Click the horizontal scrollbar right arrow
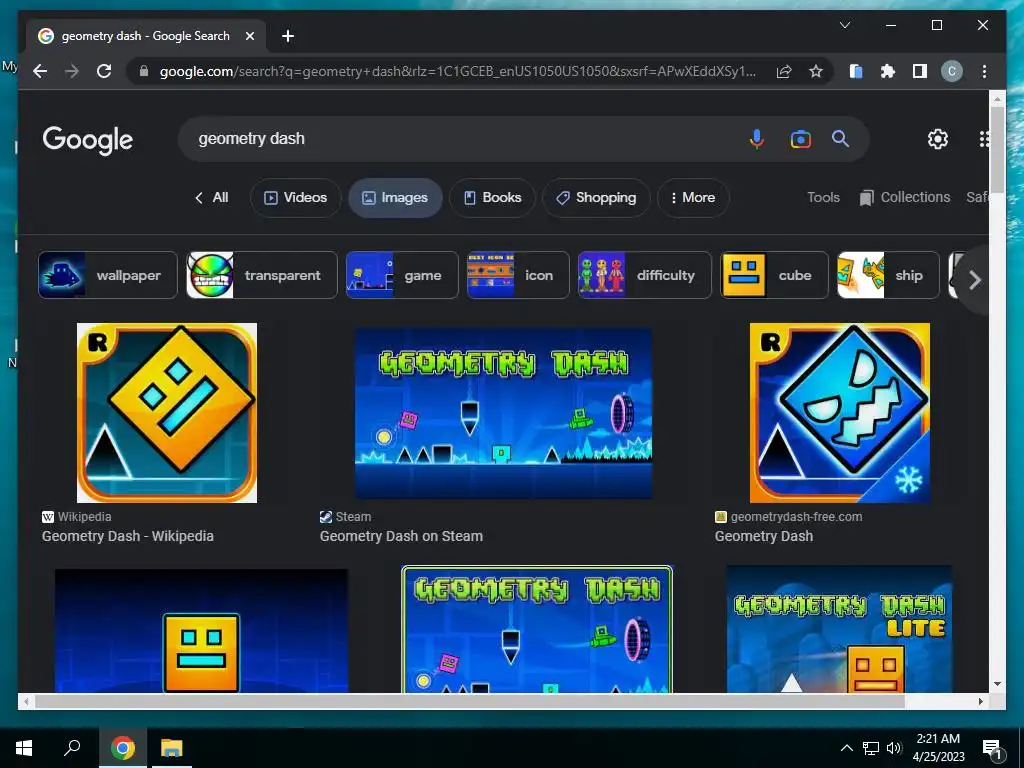Screen dimensions: 1024x768 [980, 701]
